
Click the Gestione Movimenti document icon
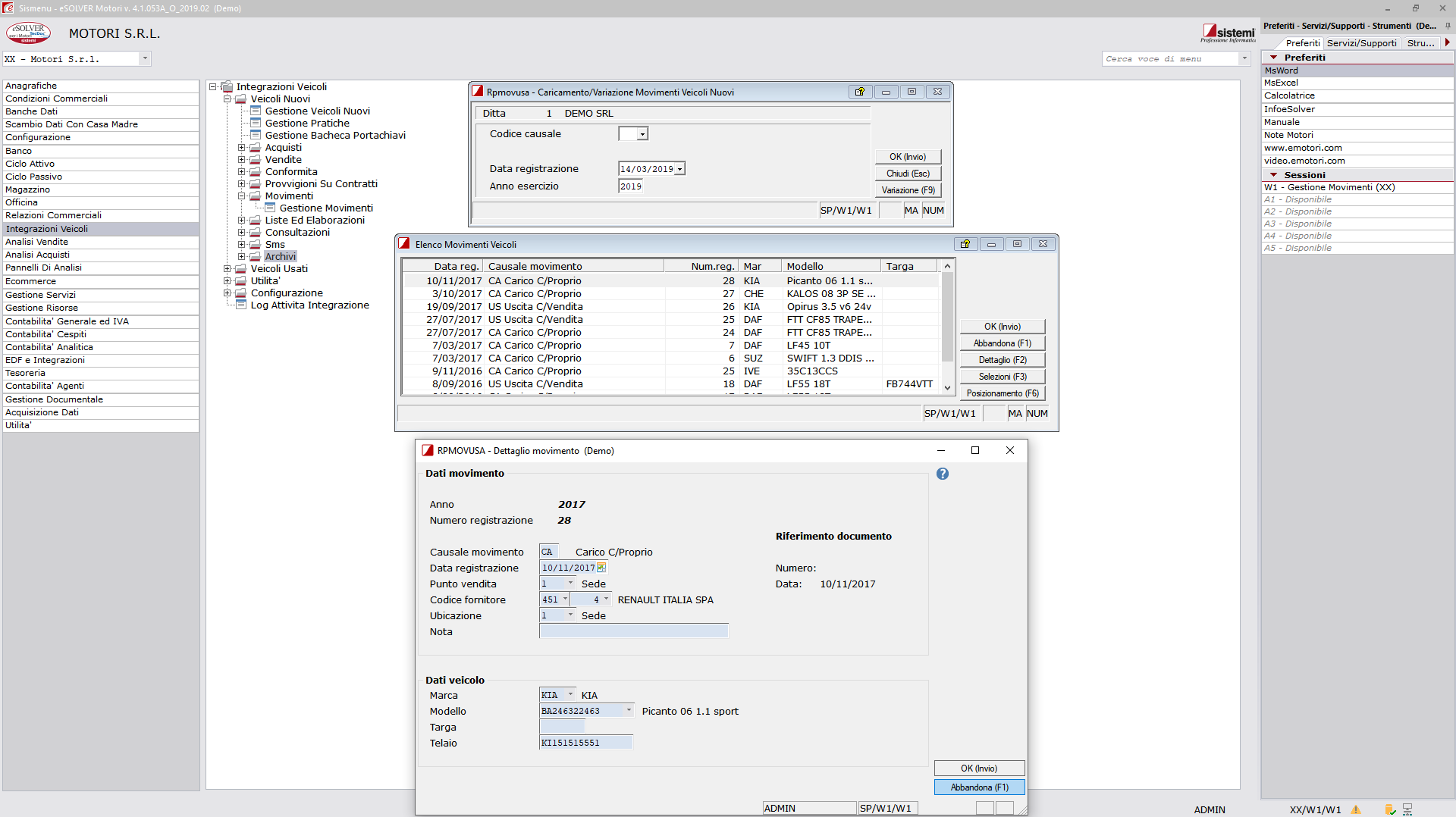coord(270,208)
